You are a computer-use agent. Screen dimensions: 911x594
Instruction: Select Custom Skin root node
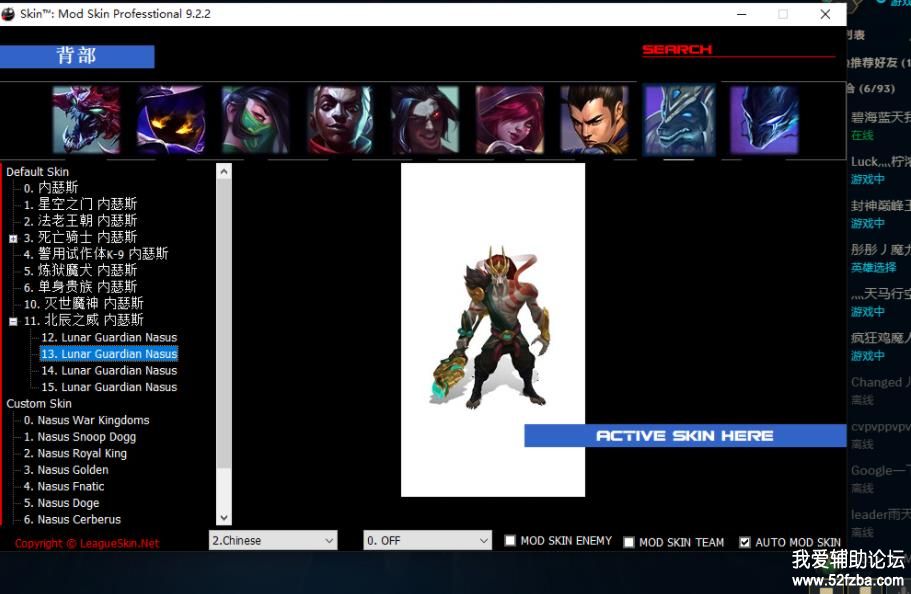[x=39, y=403]
